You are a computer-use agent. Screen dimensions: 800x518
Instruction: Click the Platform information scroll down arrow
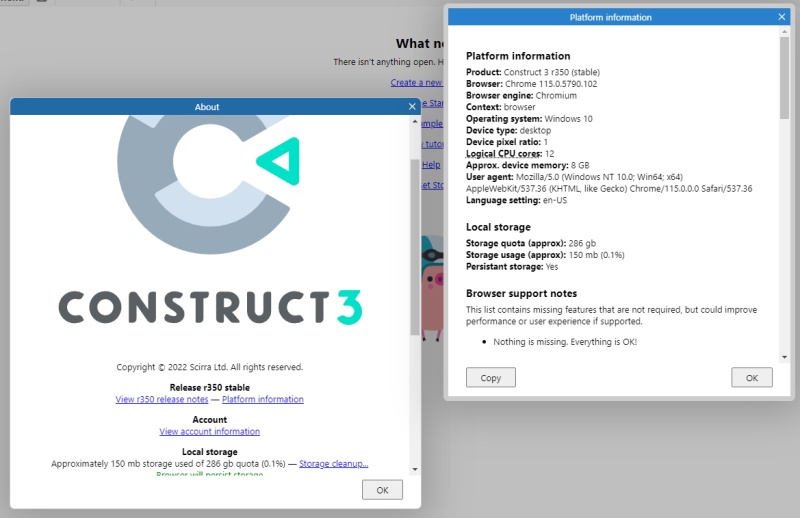784,357
